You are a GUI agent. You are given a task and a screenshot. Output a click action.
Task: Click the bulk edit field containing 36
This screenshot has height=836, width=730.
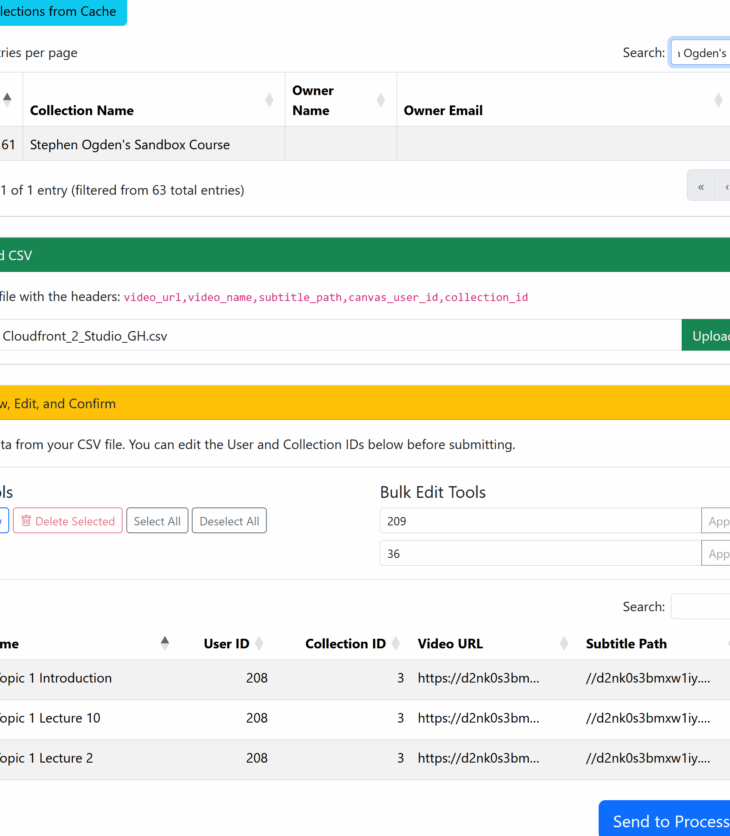[540, 553]
